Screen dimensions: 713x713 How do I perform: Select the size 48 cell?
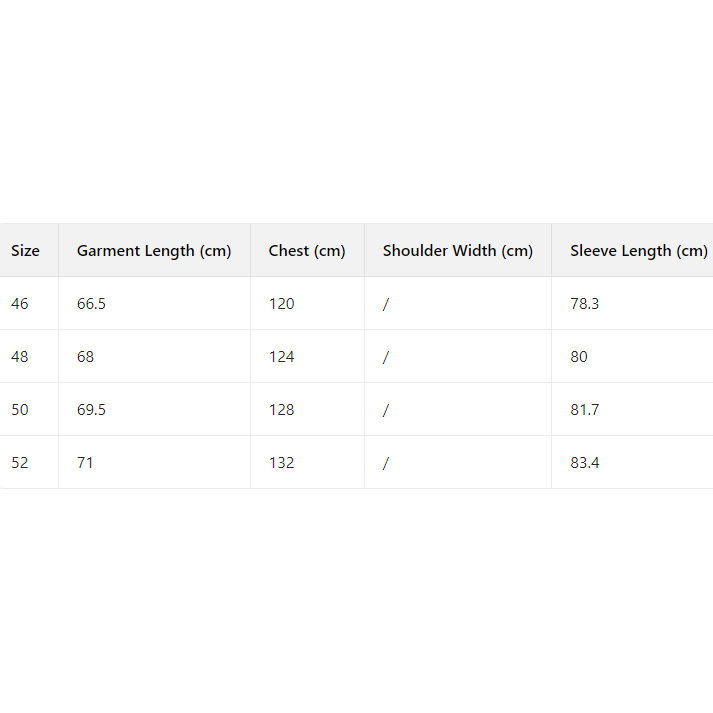[20, 357]
